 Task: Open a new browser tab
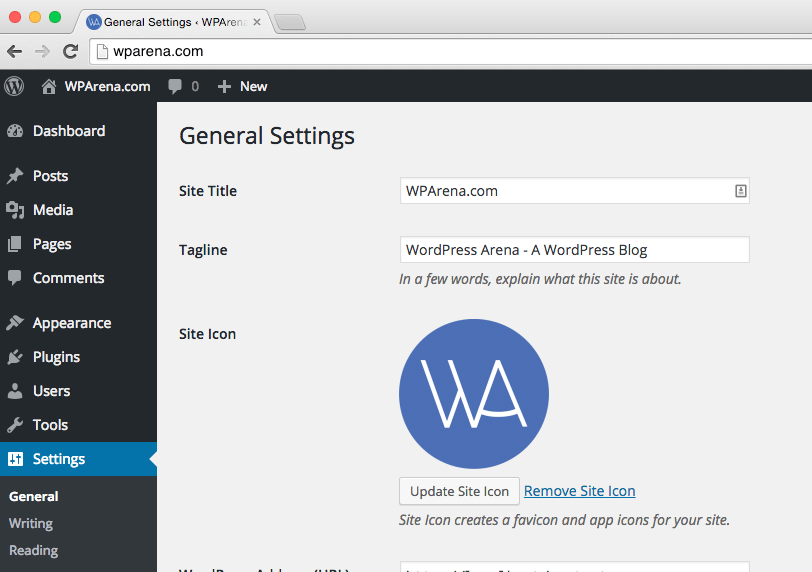coord(289,22)
